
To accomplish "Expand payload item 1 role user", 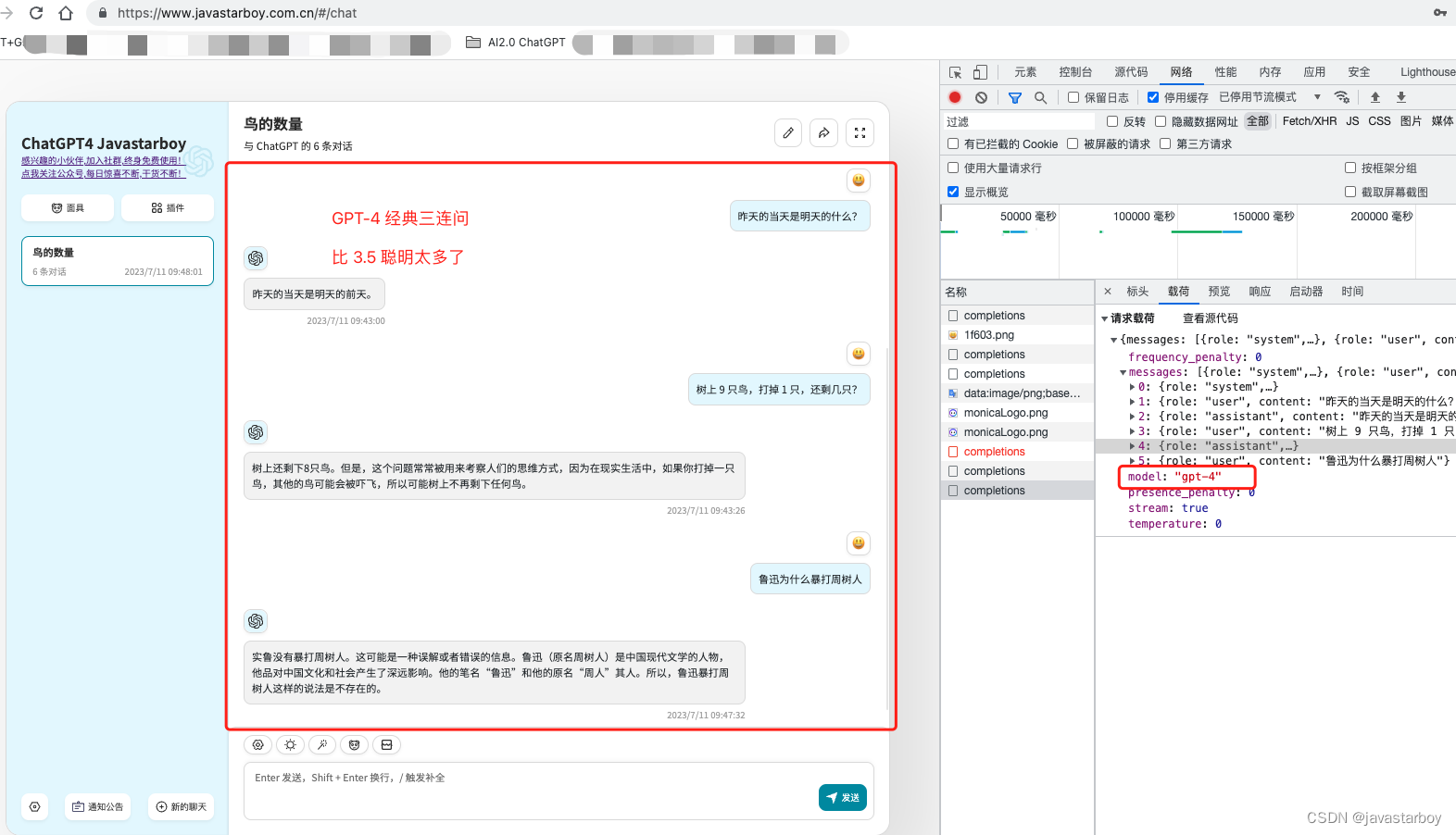I will click(1132, 402).
